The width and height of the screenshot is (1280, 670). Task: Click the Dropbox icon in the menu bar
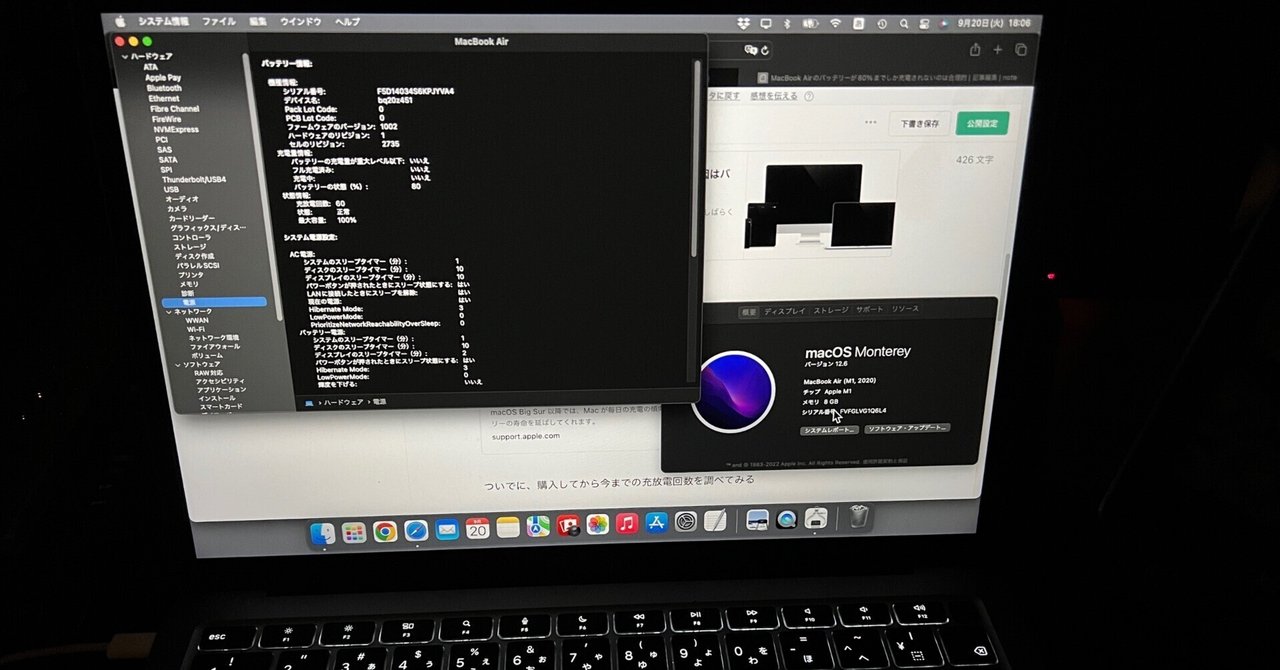pyautogui.click(x=745, y=22)
